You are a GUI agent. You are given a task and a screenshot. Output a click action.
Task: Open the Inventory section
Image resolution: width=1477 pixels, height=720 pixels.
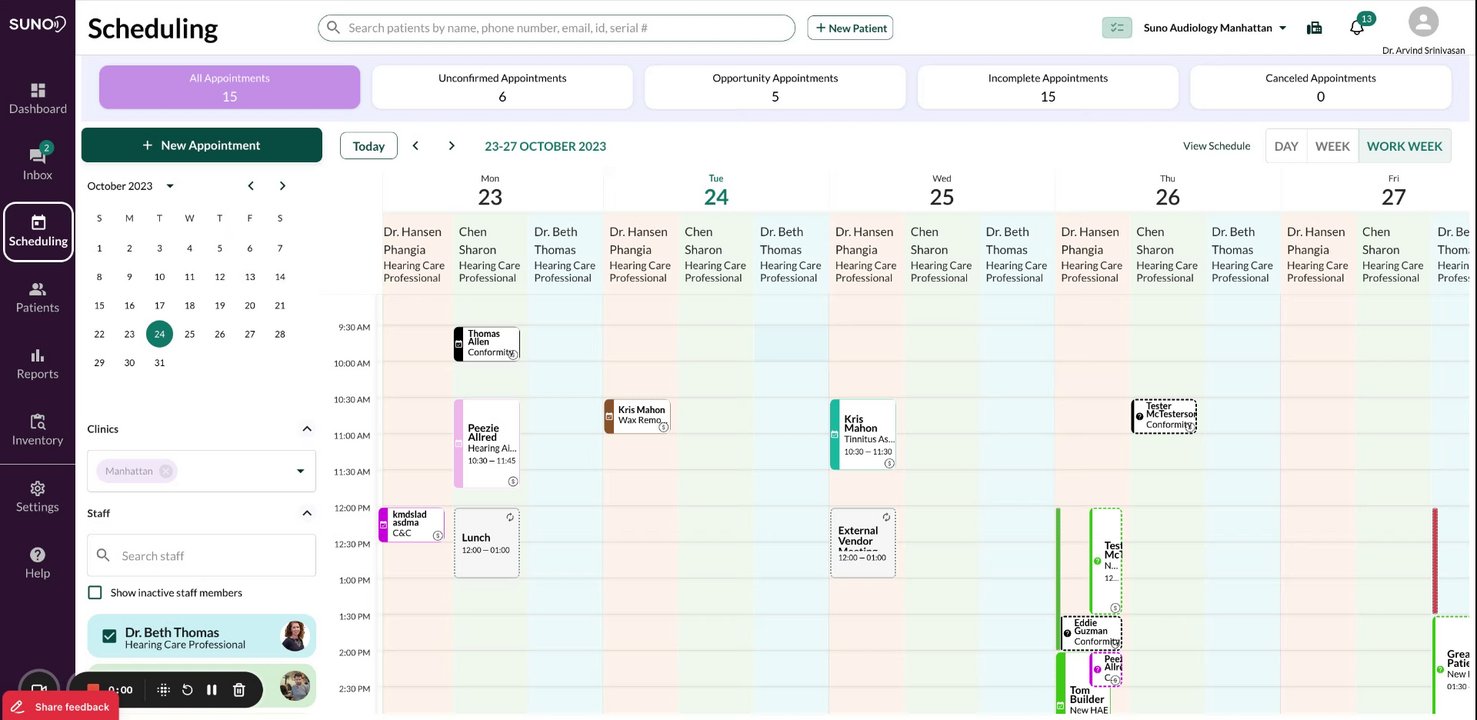point(38,429)
